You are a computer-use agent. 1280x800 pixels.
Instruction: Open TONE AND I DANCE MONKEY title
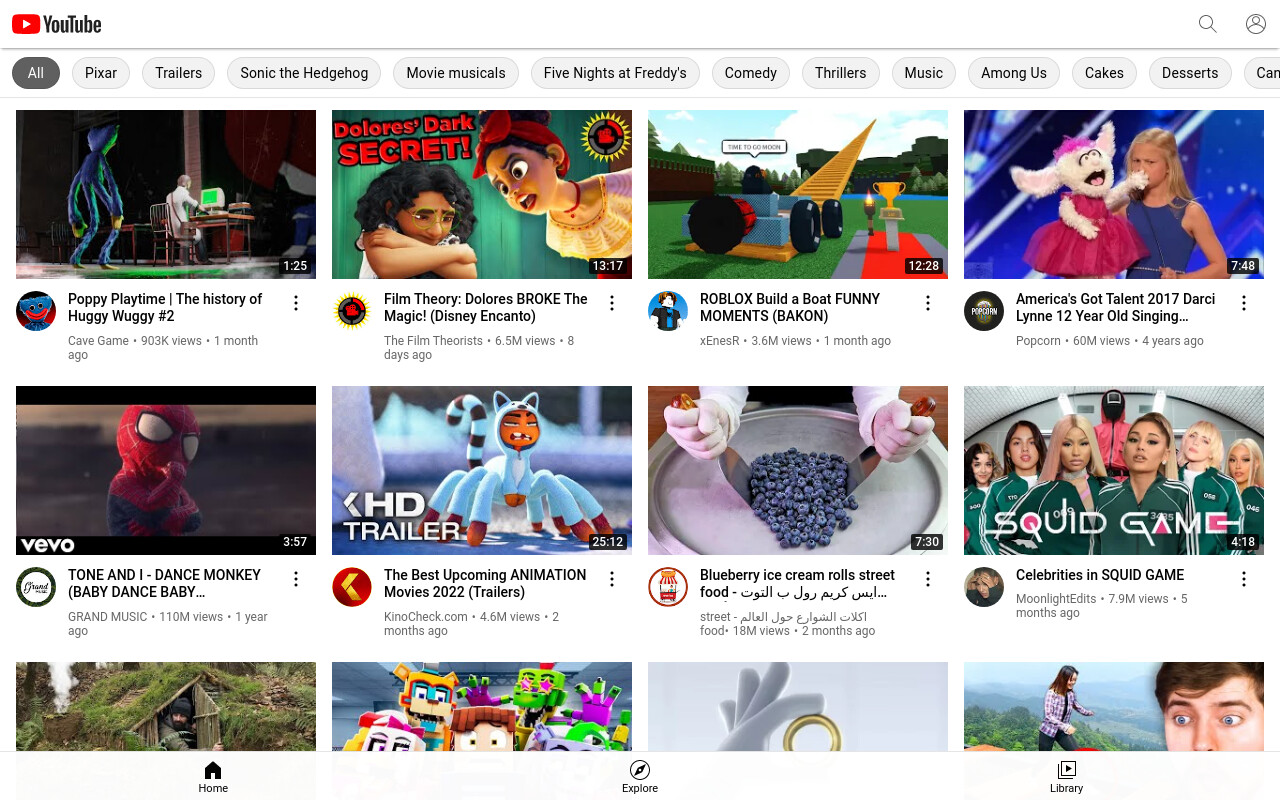click(164, 583)
